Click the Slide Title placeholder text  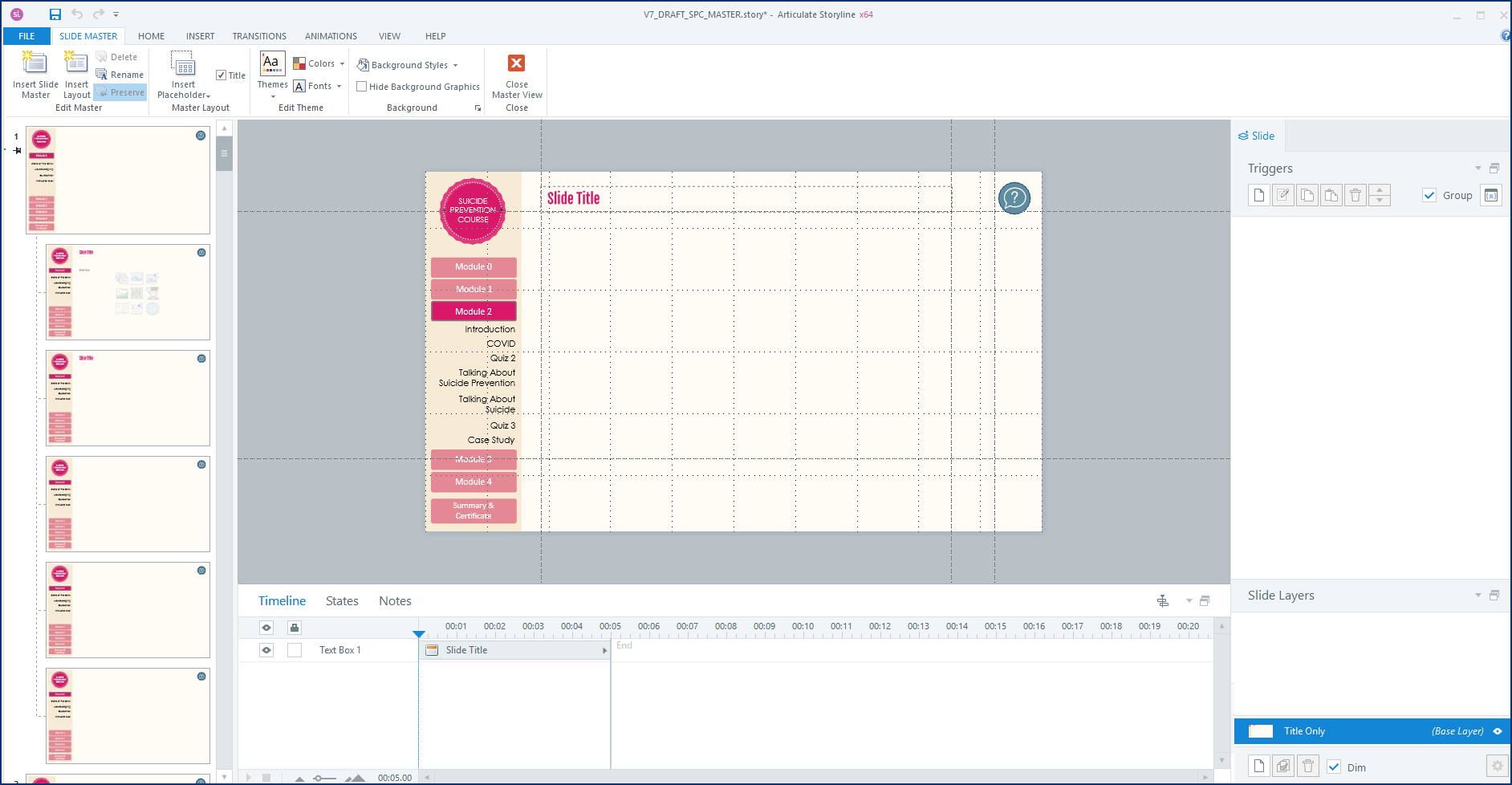[x=573, y=198]
